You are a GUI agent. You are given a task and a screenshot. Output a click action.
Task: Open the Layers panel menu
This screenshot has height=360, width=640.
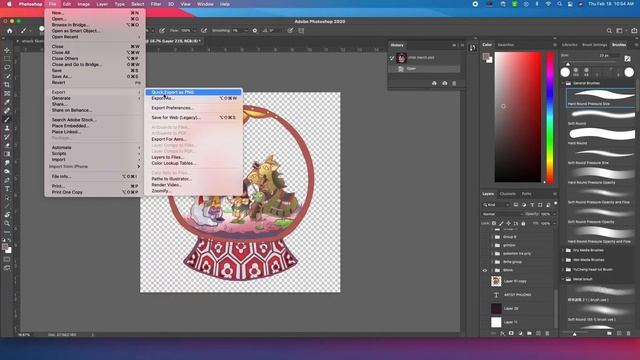coord(554,194)
